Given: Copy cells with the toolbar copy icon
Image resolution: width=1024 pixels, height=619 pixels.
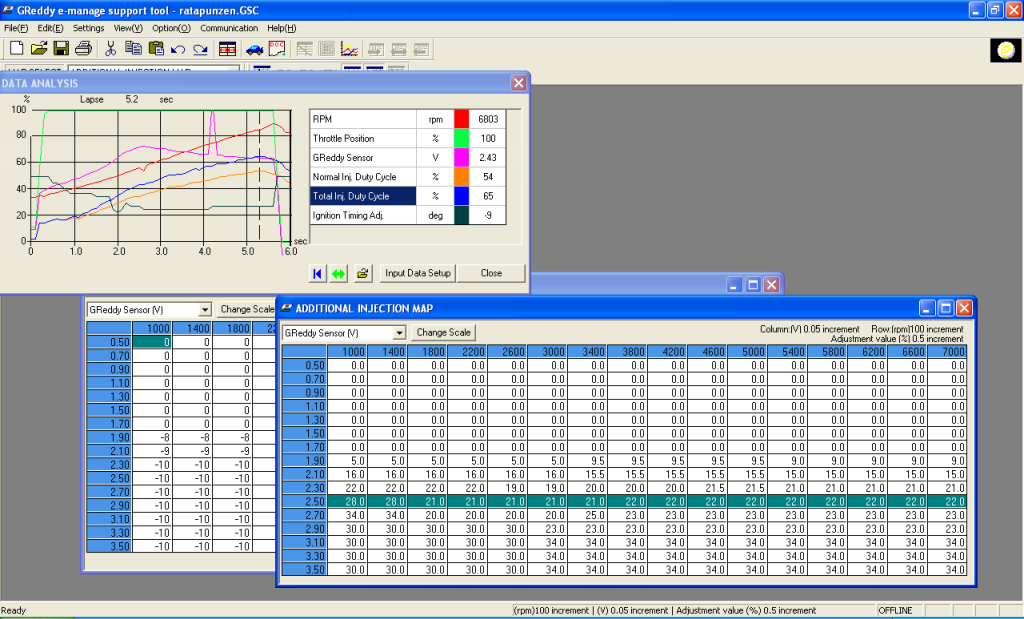Looking at the screenshot, I should pos(133,48).
